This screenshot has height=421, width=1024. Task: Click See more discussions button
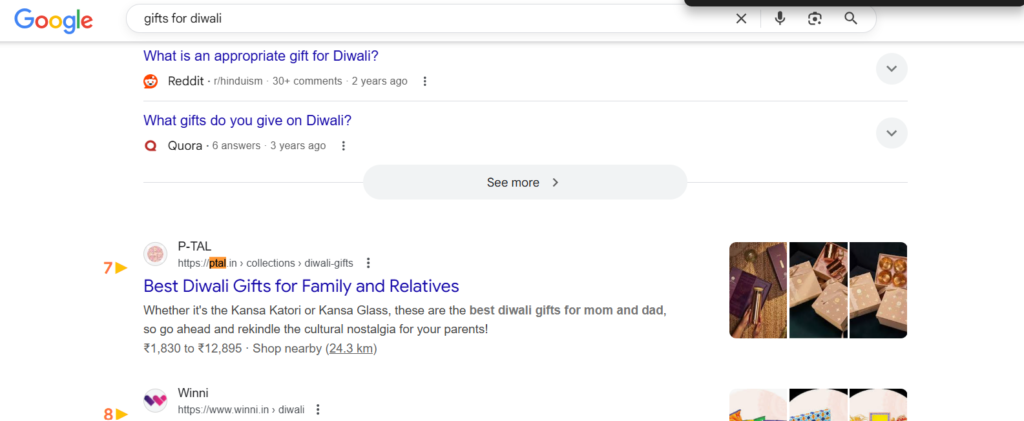click(x=524, y=182)
